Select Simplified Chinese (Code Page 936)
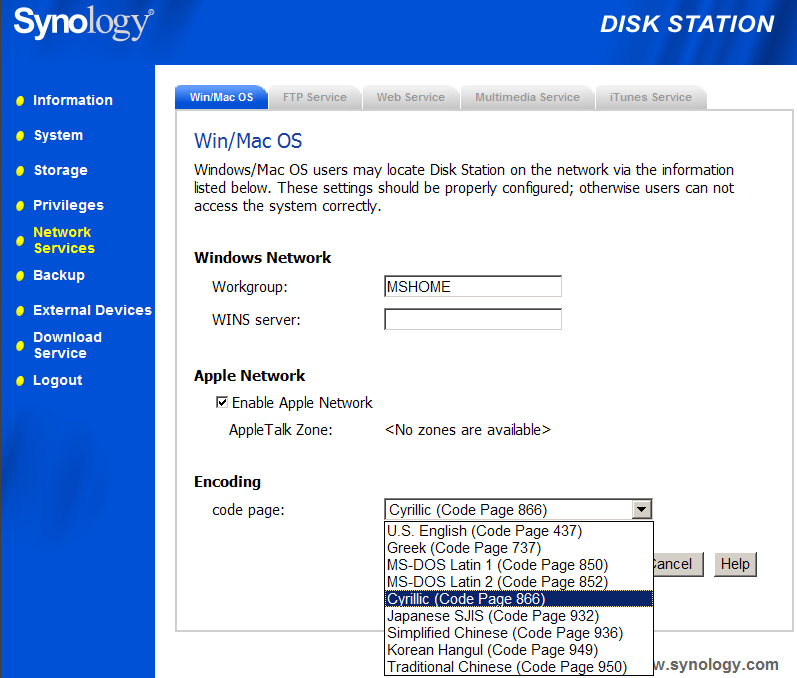The image size is (797, 678). 519,633
